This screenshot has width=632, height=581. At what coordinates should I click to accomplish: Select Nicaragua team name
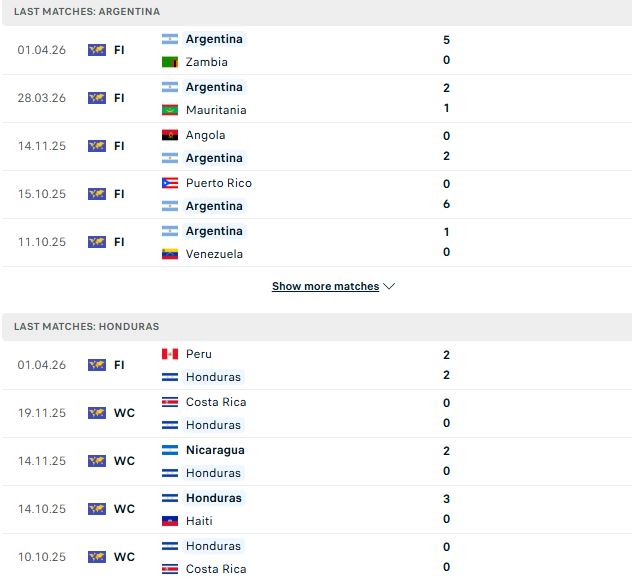tap(215, 450)
